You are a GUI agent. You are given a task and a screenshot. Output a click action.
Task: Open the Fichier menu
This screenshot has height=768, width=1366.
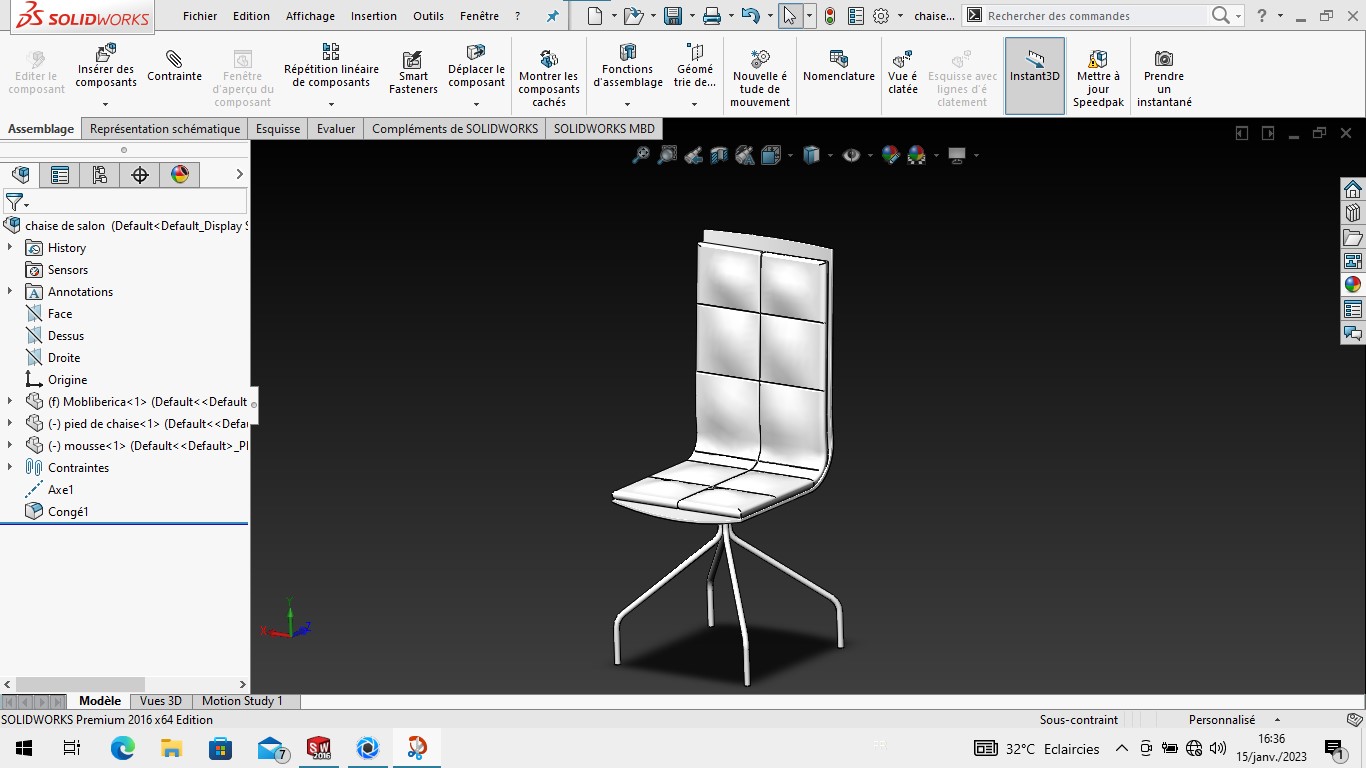tap(200, 16)
